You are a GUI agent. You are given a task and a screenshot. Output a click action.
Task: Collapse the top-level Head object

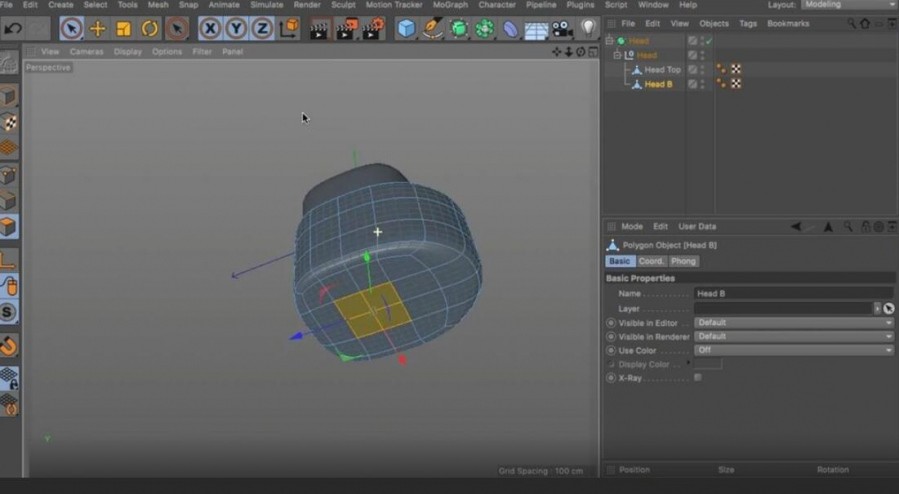(609, 41)
